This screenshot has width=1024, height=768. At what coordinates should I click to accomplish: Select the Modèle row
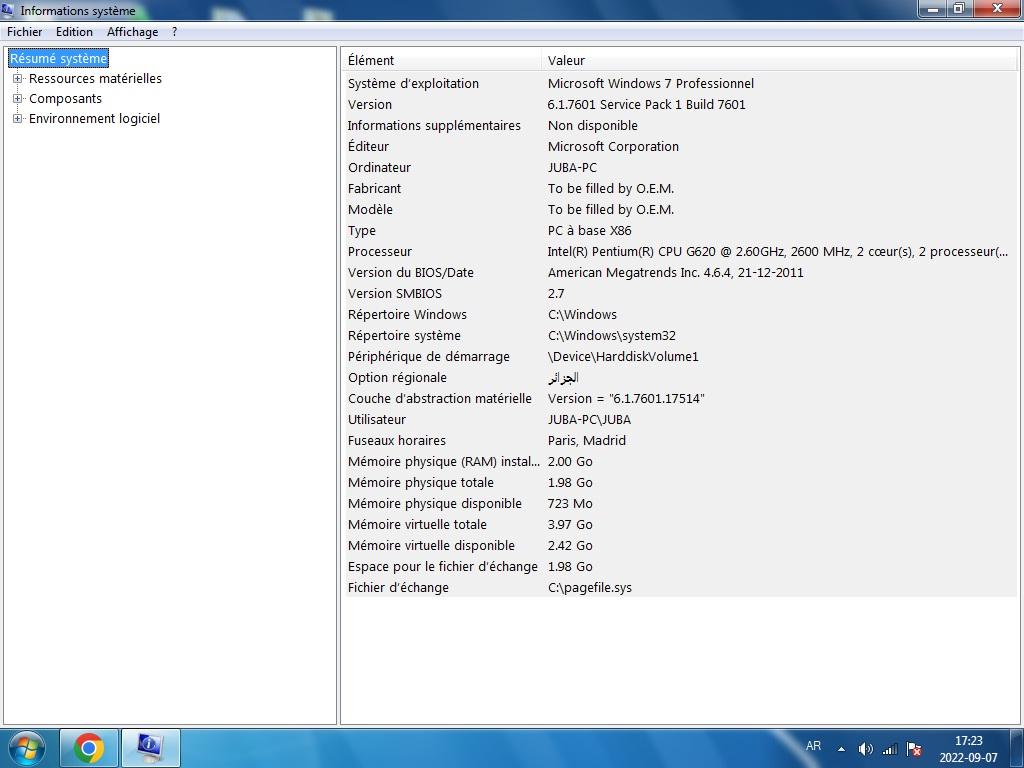680,210
